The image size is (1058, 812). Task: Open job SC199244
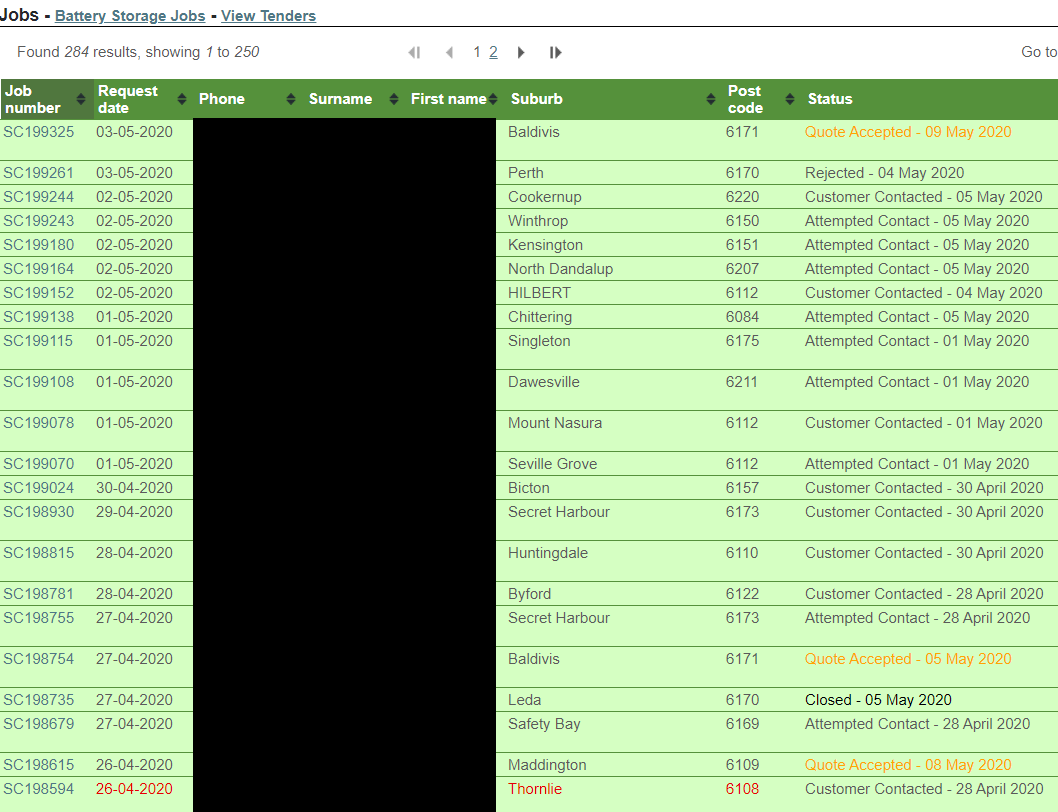[38, 197]
